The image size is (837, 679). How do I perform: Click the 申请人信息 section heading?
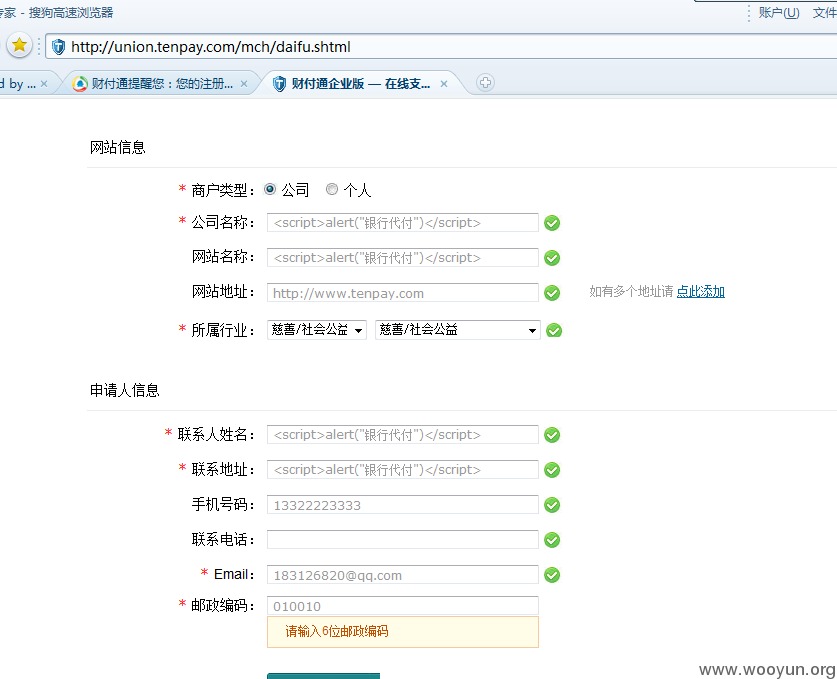pyautogui.click(x=124, y=390)
